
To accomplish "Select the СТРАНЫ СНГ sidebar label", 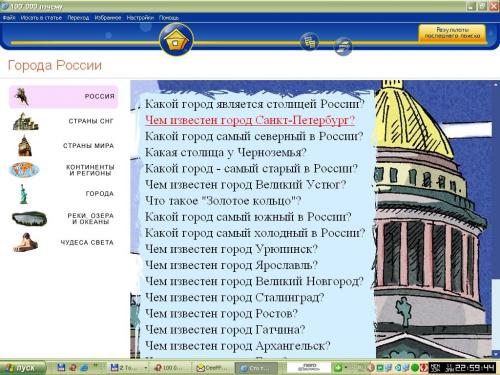I will click(91, 121).
